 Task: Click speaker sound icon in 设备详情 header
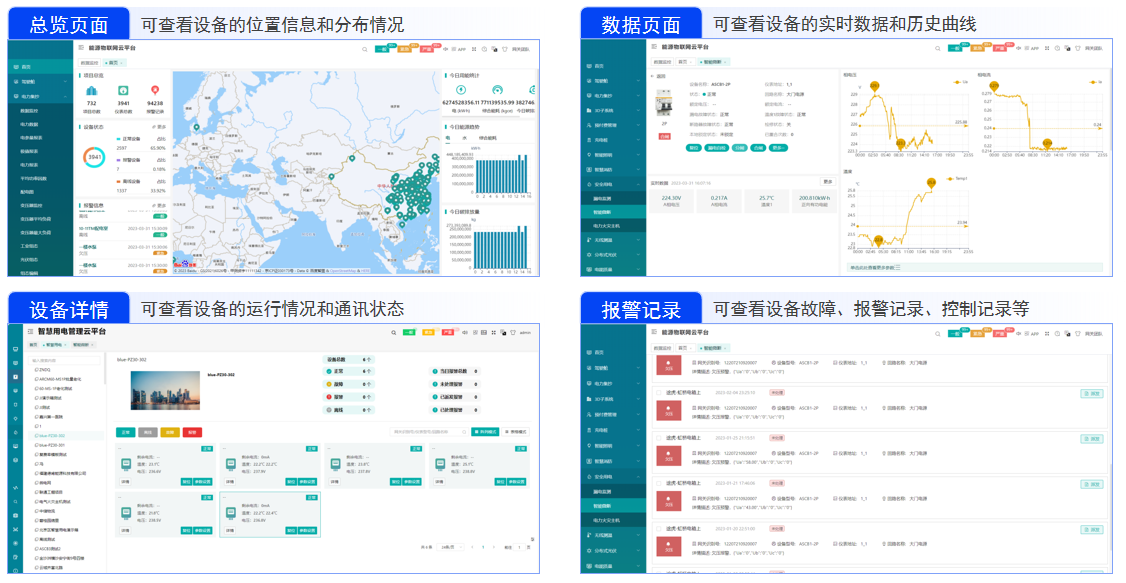tap(465, 332)
